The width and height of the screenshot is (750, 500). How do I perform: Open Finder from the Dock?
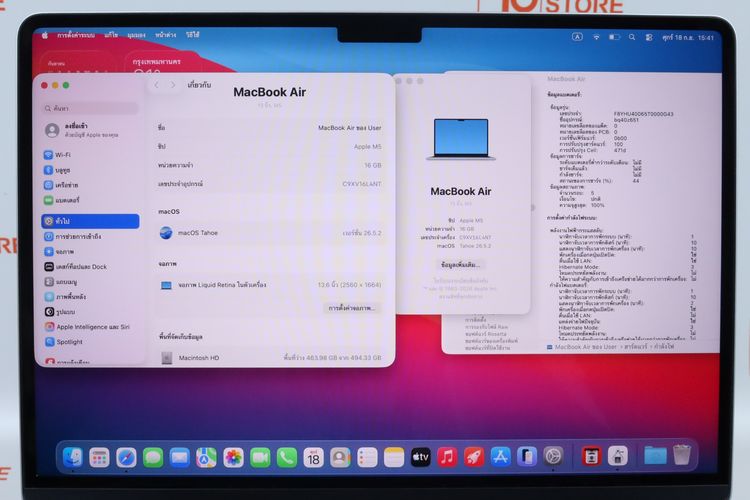[73, 457]
